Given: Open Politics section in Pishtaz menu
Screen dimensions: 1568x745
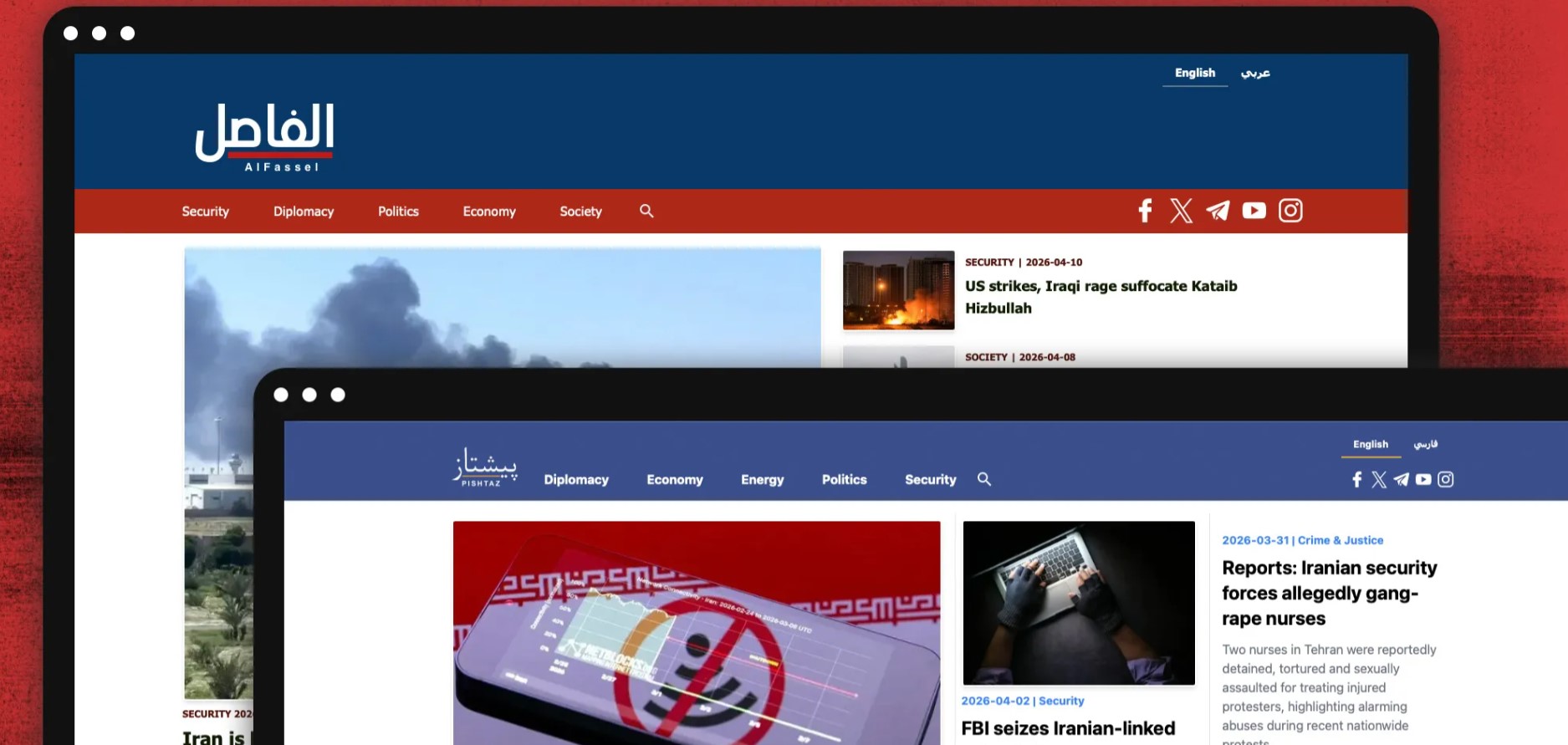Looking at the screenshot, I should pyautogui.click(x=845, y=480).
